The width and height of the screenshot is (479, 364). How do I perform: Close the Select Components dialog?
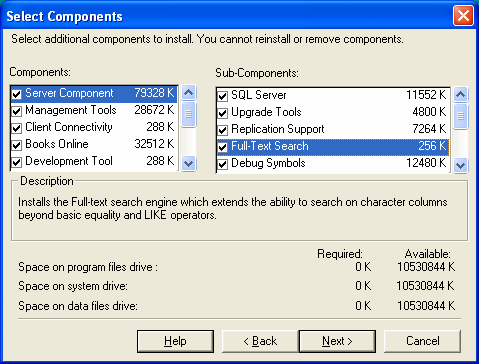coord(463,15)
